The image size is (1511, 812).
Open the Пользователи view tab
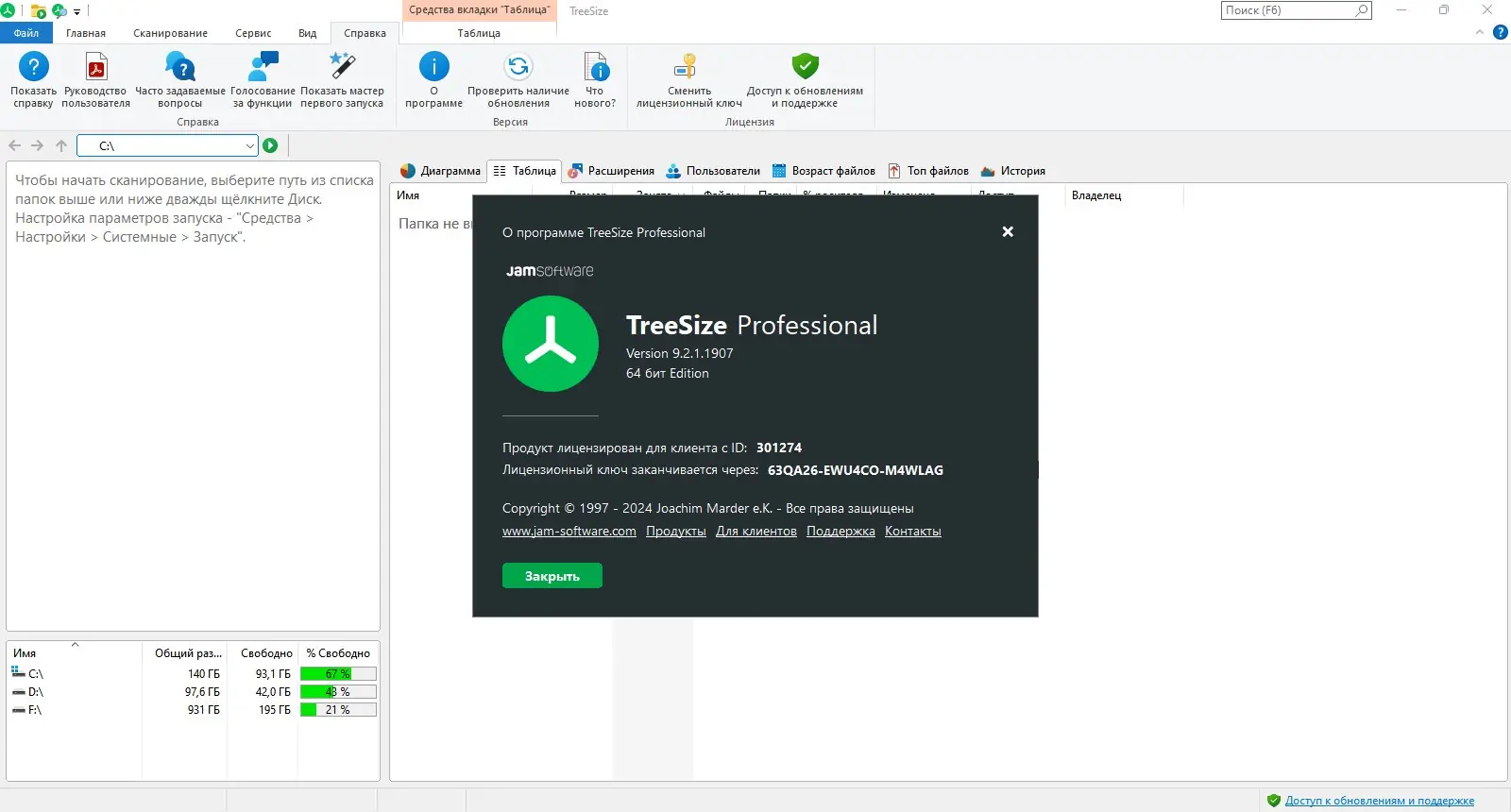point(713,171)
